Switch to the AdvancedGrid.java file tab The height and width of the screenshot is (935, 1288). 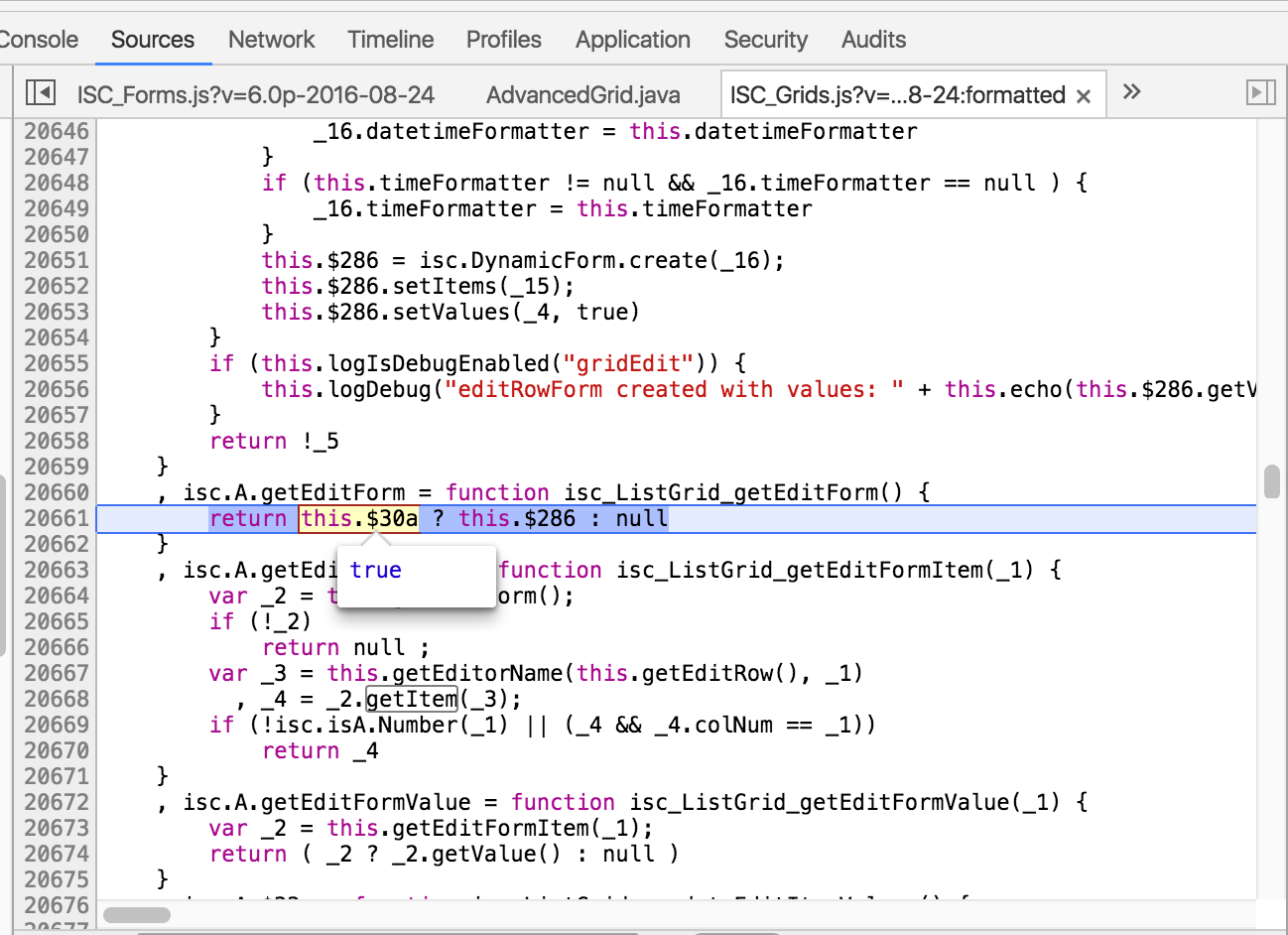[582, 95]
